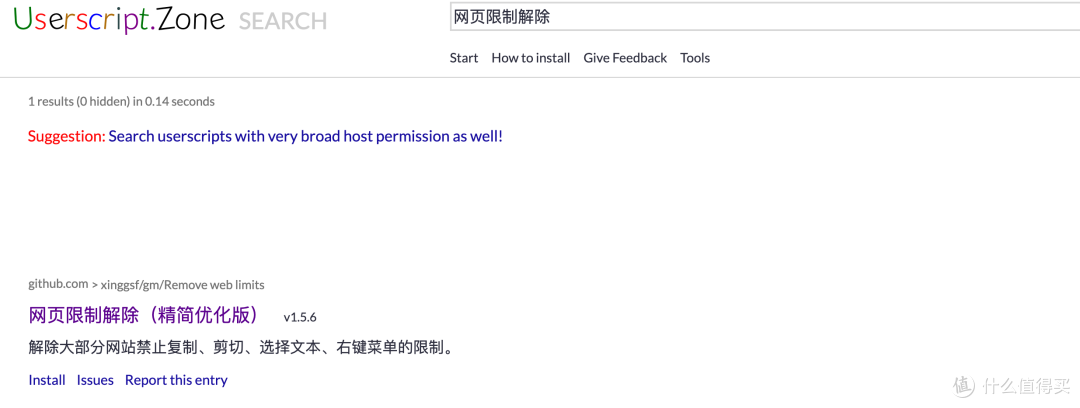The image size is (1080, 408).
Task: Click the github.com source breadcrumb
Action: tap(59, 284)
